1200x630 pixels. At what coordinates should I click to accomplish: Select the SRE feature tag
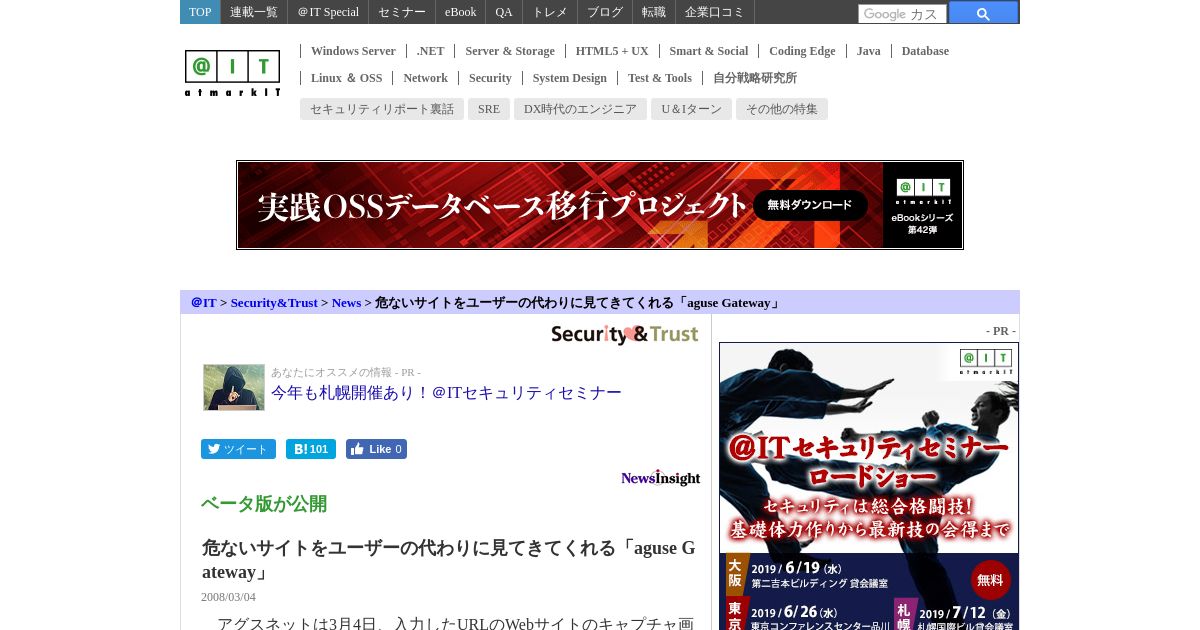(x=489, y=109)
